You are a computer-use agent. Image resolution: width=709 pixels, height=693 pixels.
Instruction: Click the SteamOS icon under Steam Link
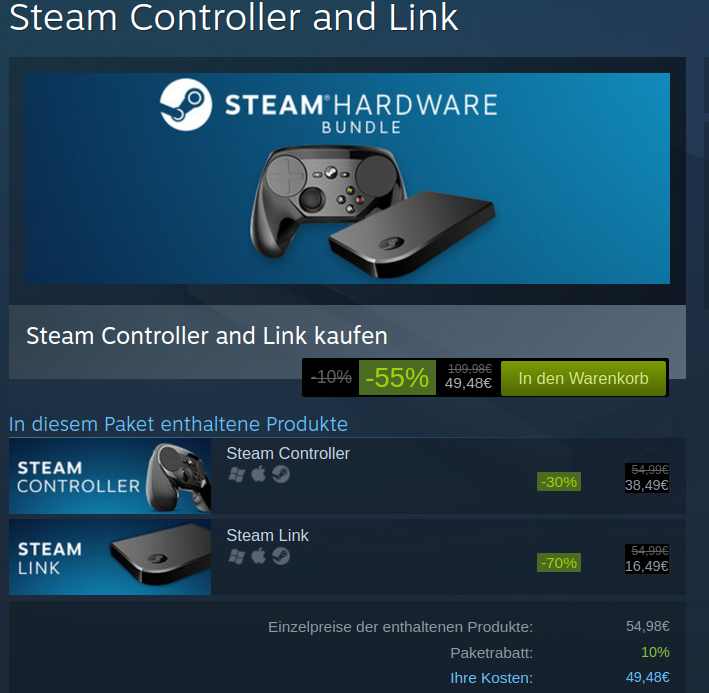[281, 556]
